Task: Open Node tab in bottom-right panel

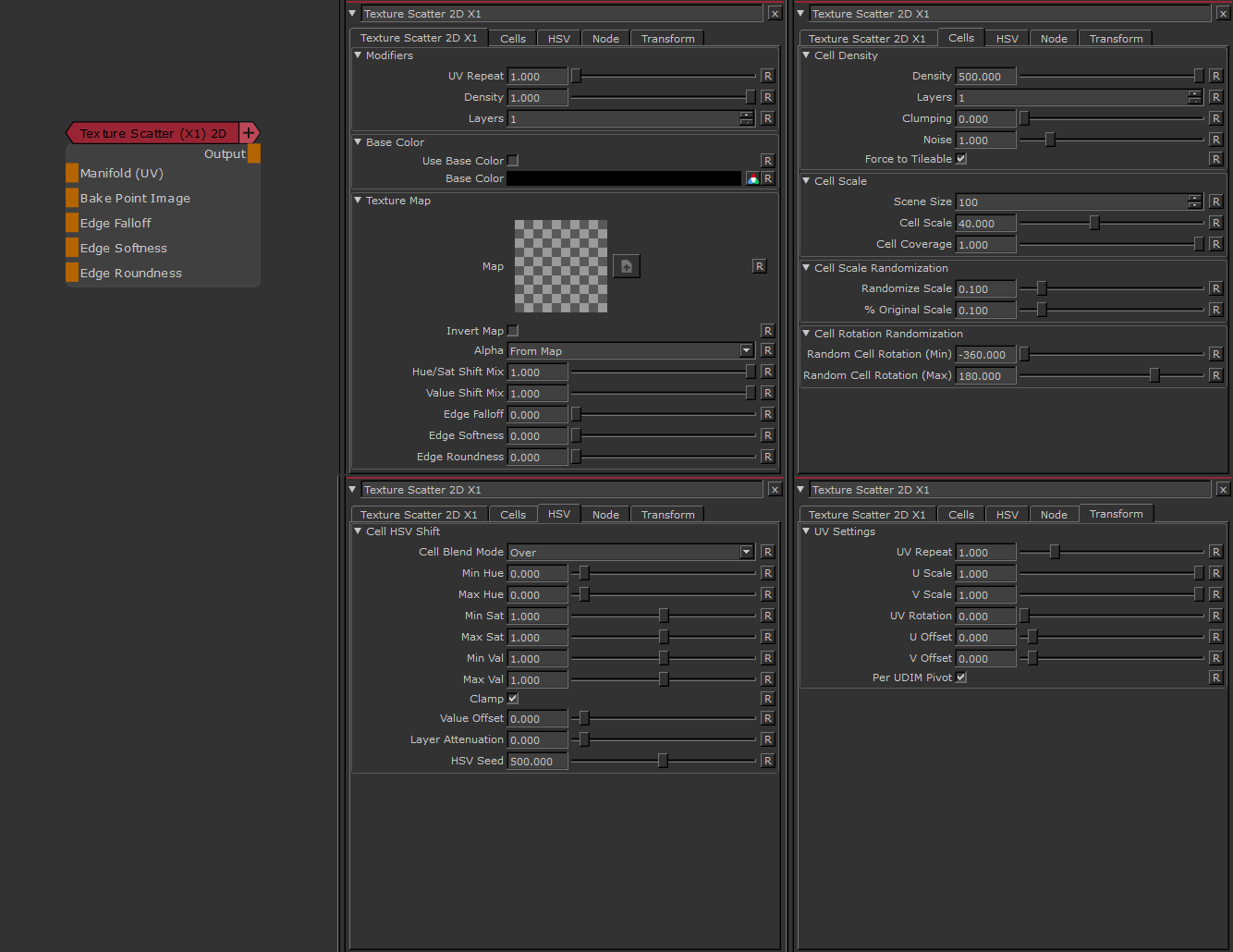Action: click(x=1054, y=515)
